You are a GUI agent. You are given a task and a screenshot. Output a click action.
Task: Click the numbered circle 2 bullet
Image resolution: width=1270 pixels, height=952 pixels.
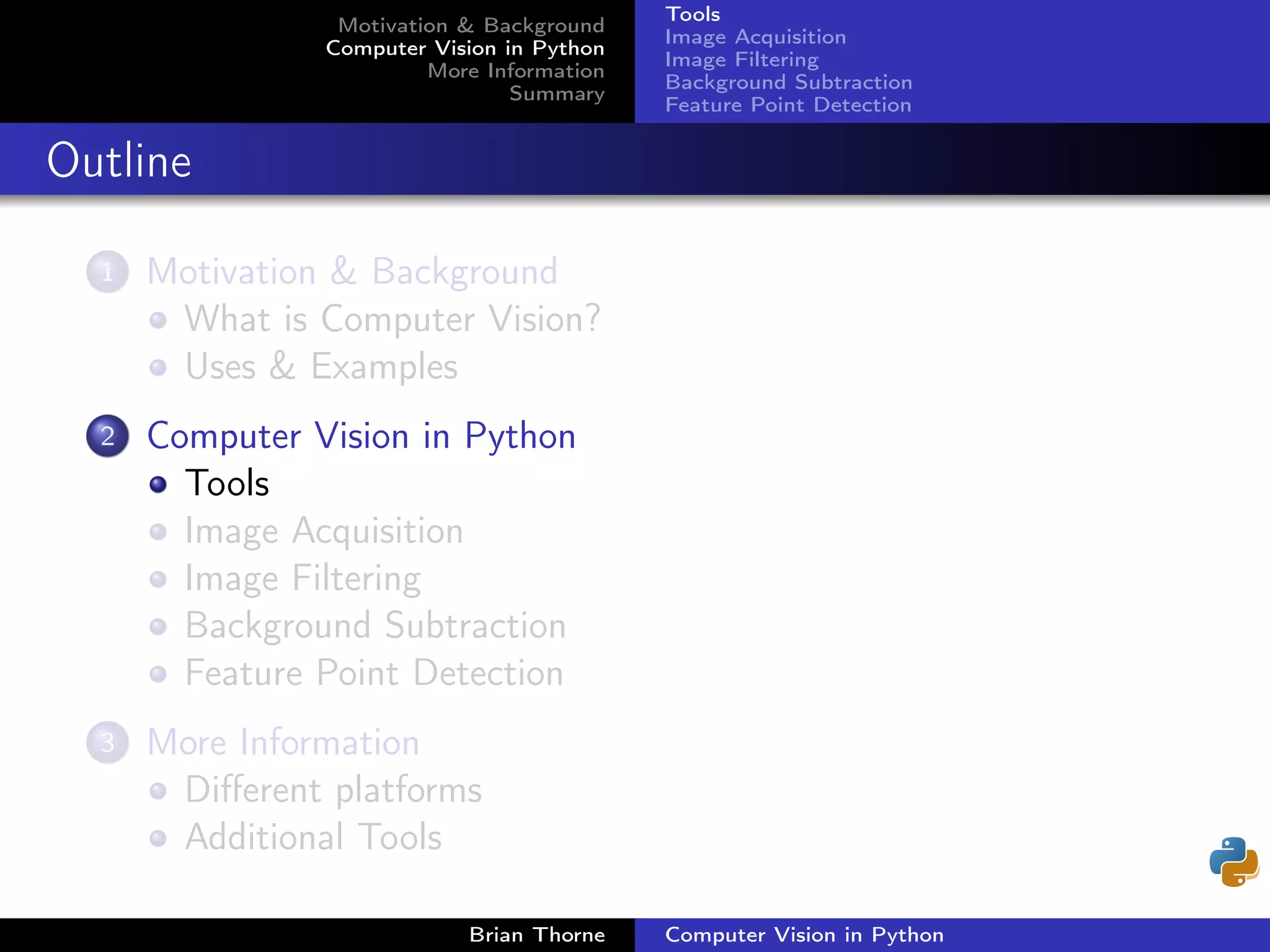[x=107, y=436]
